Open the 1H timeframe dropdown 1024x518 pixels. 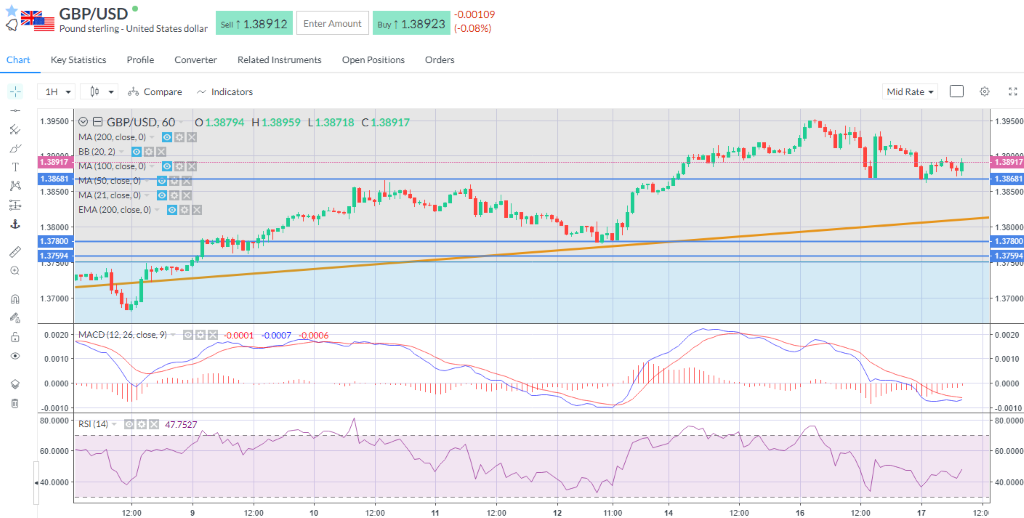[x=56, y=91]
